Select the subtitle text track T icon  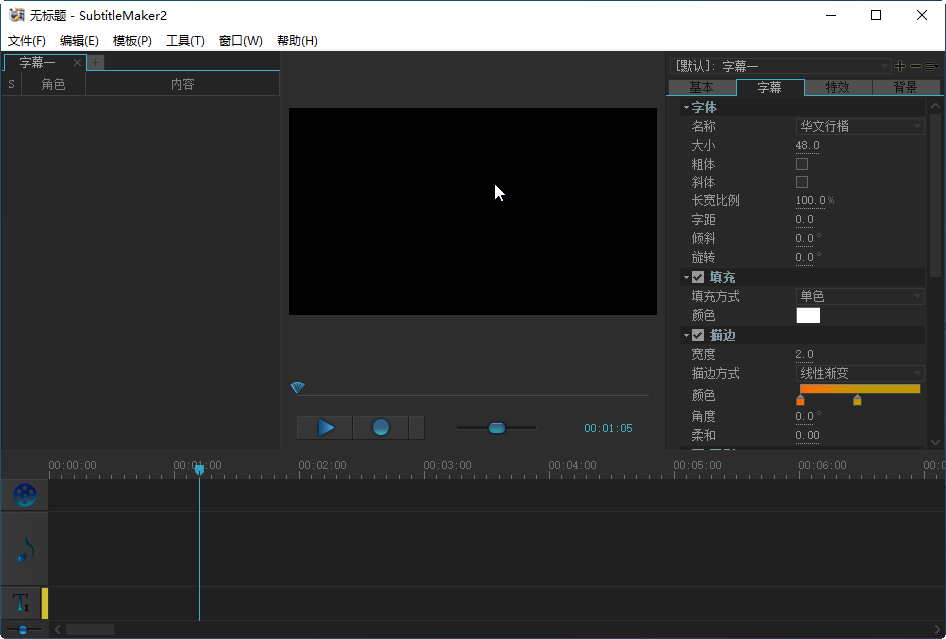coord(21,602)
